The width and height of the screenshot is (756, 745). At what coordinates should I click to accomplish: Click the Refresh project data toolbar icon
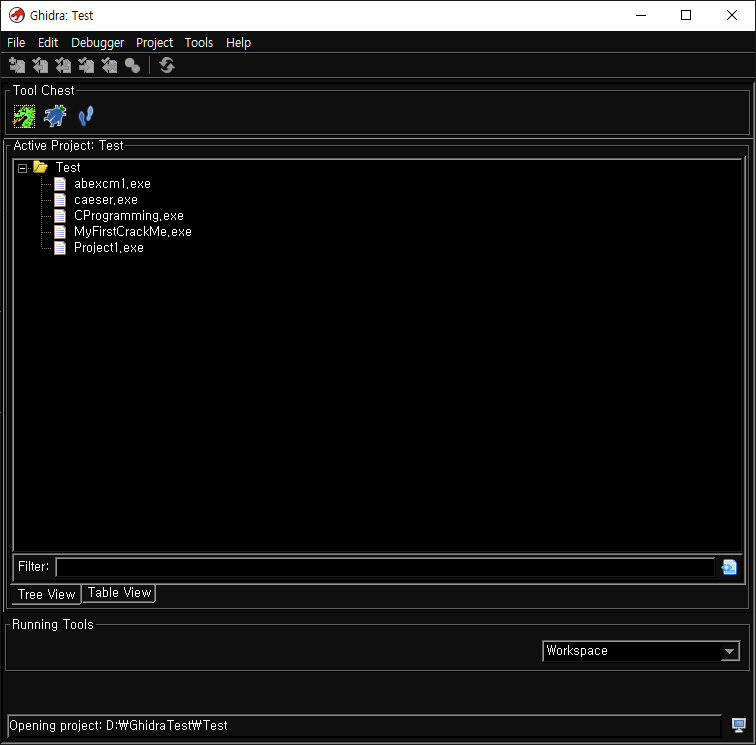point(167,65)
